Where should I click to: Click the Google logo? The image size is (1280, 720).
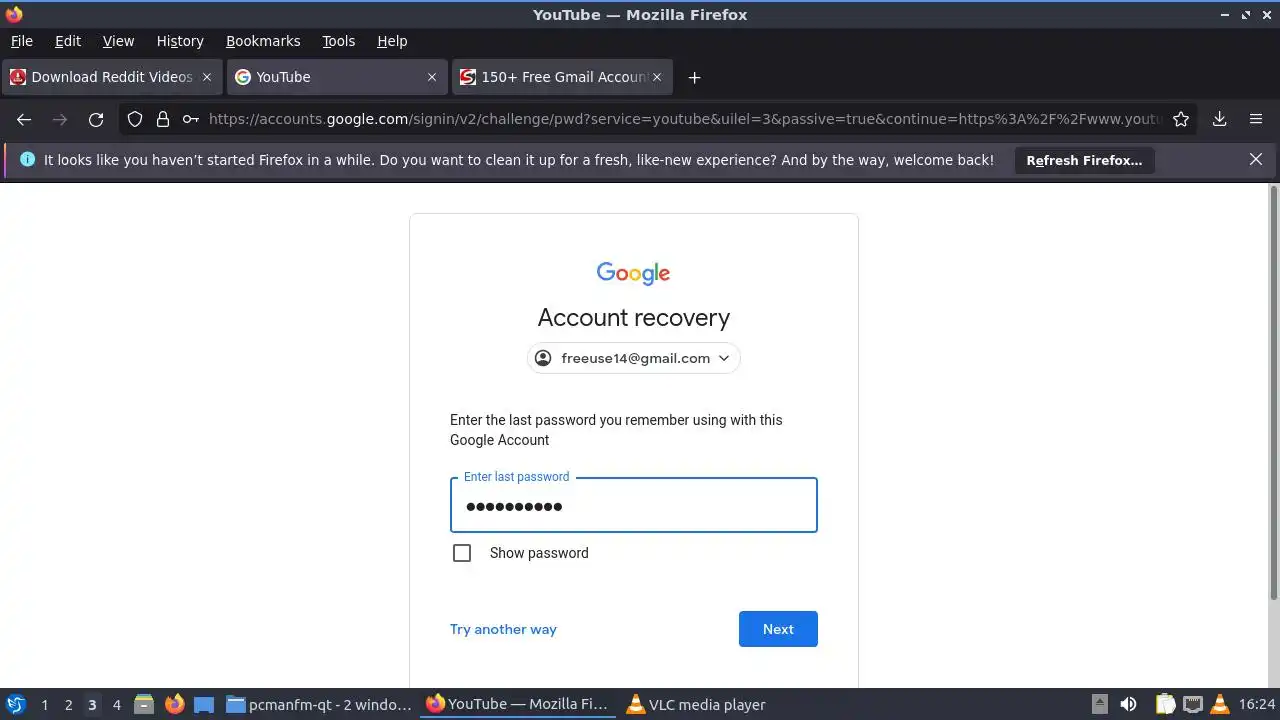(634, 273)
